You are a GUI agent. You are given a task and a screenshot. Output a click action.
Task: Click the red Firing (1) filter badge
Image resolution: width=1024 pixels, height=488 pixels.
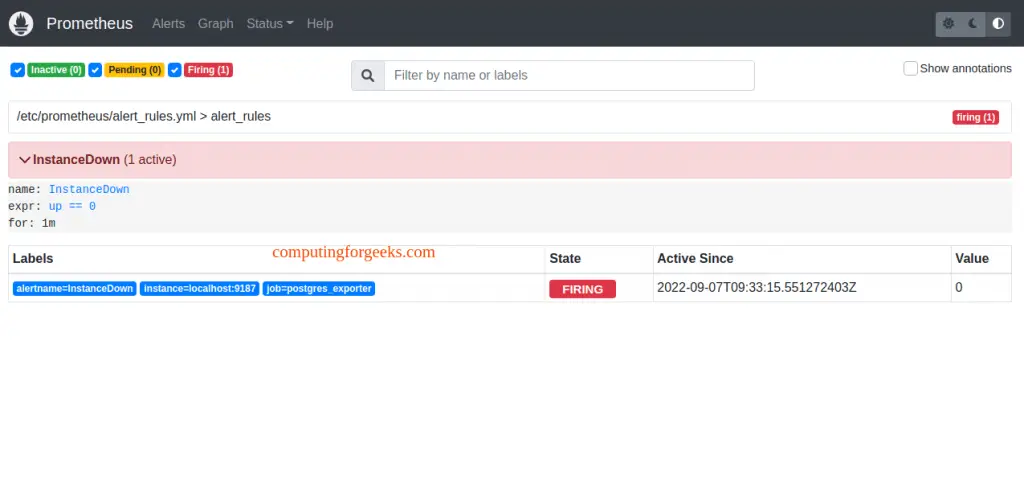coord(208,70)
